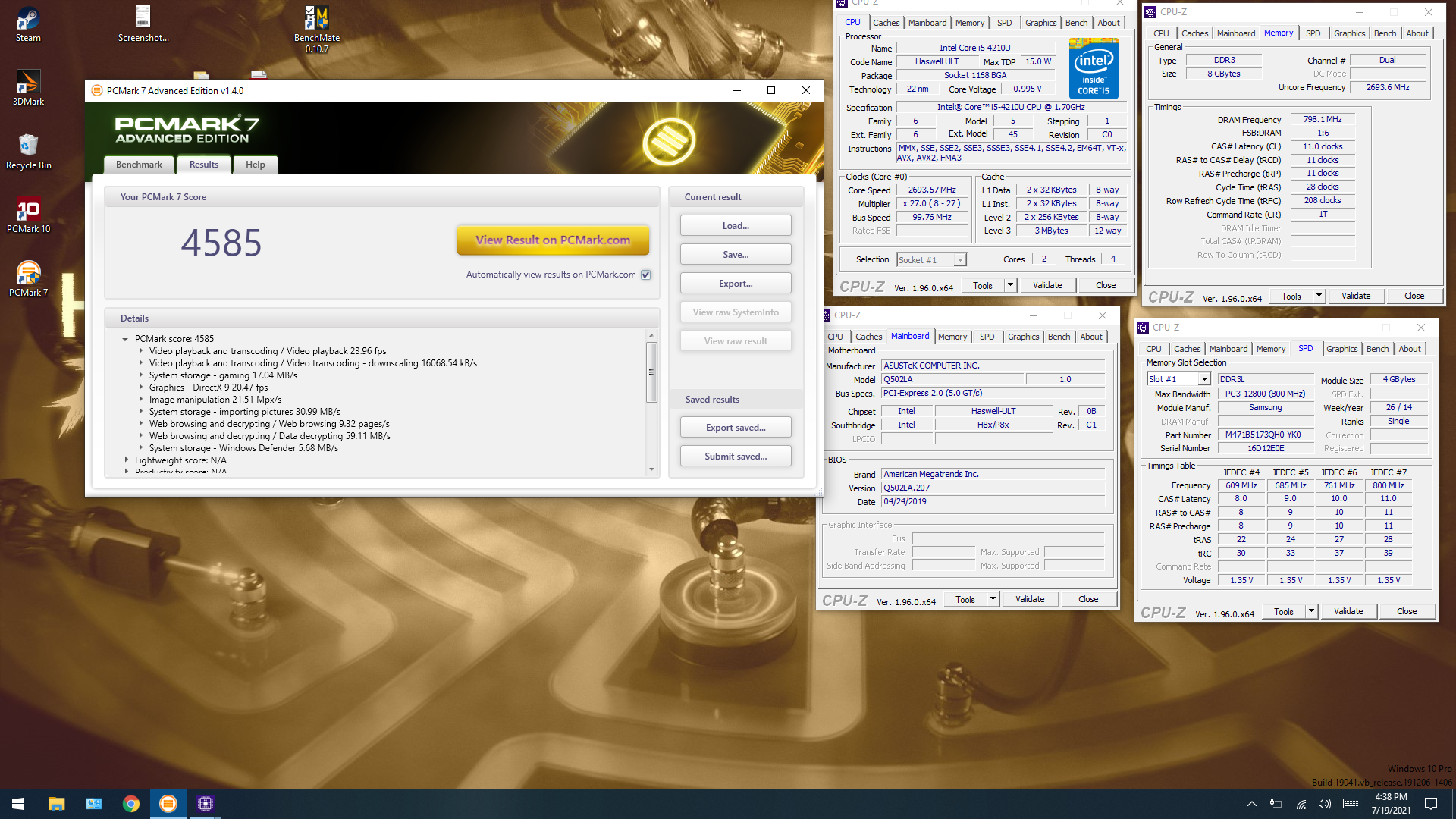Select the PCMark 7 desktop icon
The image size is (1456, 819).
click(x=28, y=279)
